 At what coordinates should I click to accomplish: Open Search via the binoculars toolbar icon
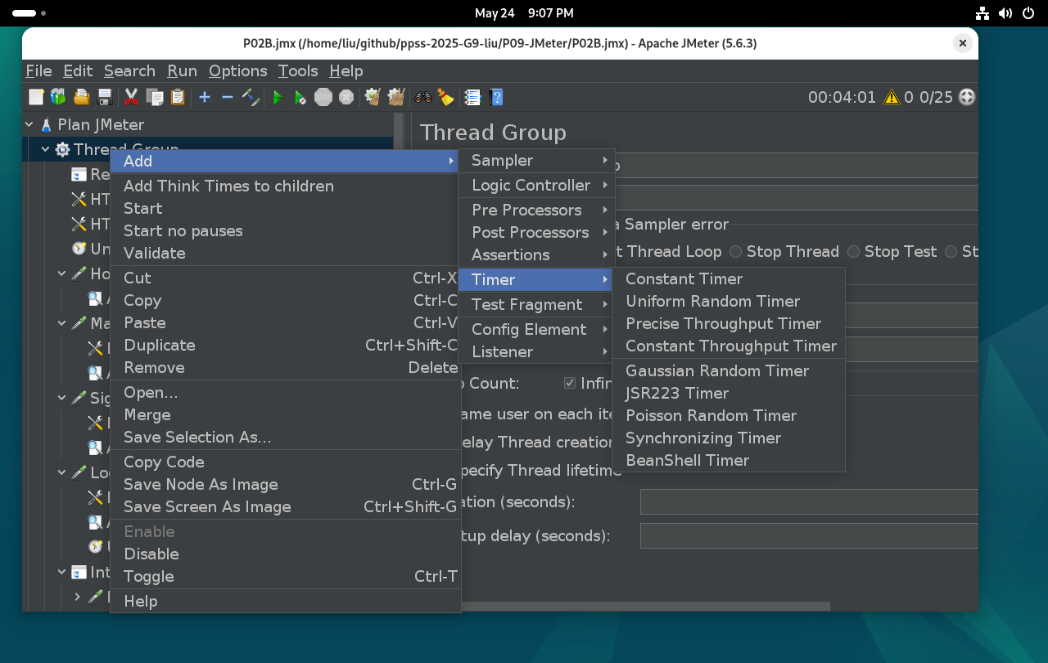click(x=422, y=98)
